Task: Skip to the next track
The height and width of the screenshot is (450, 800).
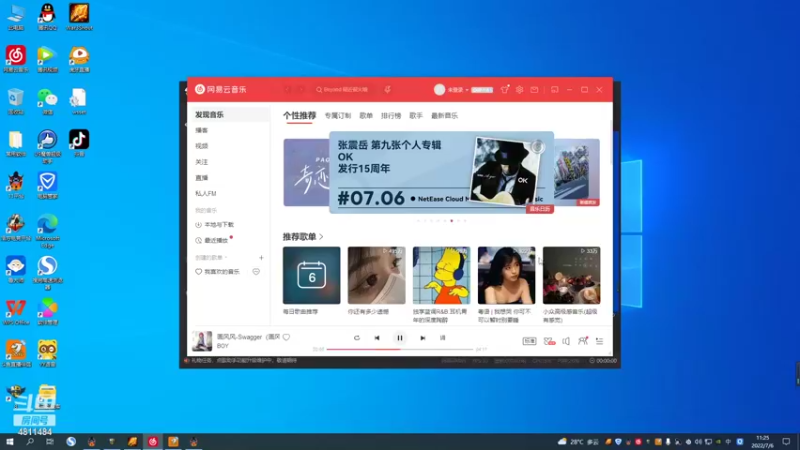Action: tap(422, 338)
